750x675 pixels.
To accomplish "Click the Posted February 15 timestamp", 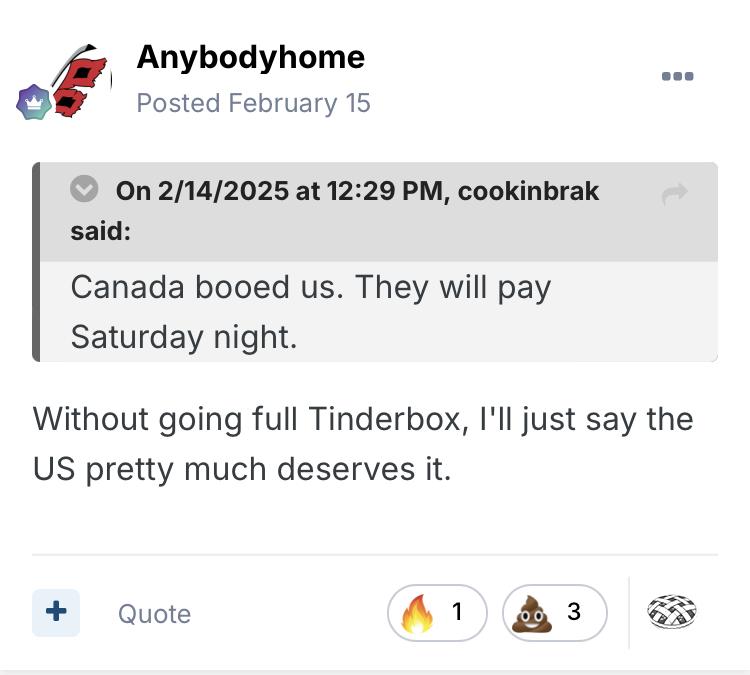I will [253, 103].
